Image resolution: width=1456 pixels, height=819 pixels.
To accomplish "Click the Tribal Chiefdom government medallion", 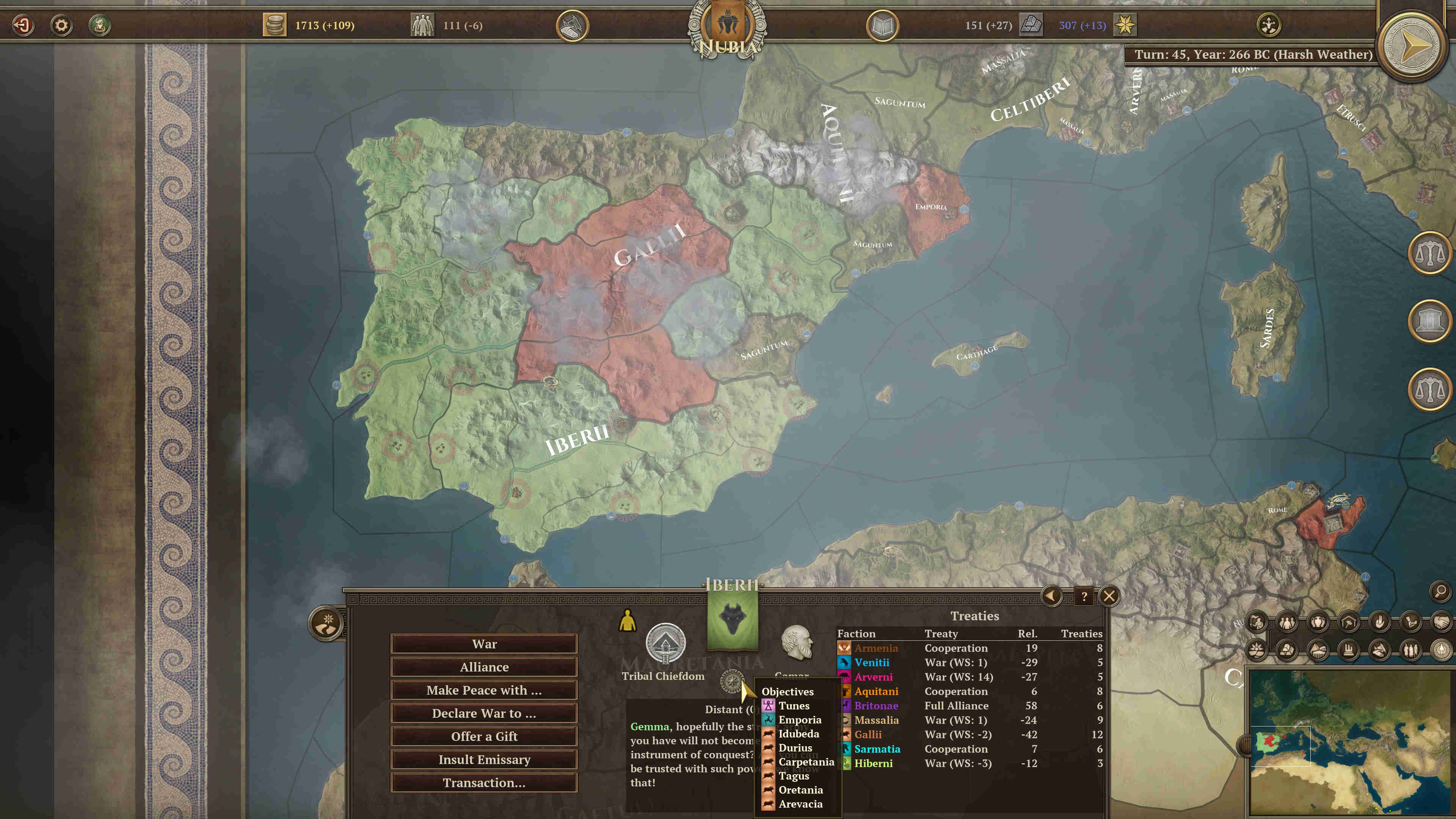I will 665,643.
